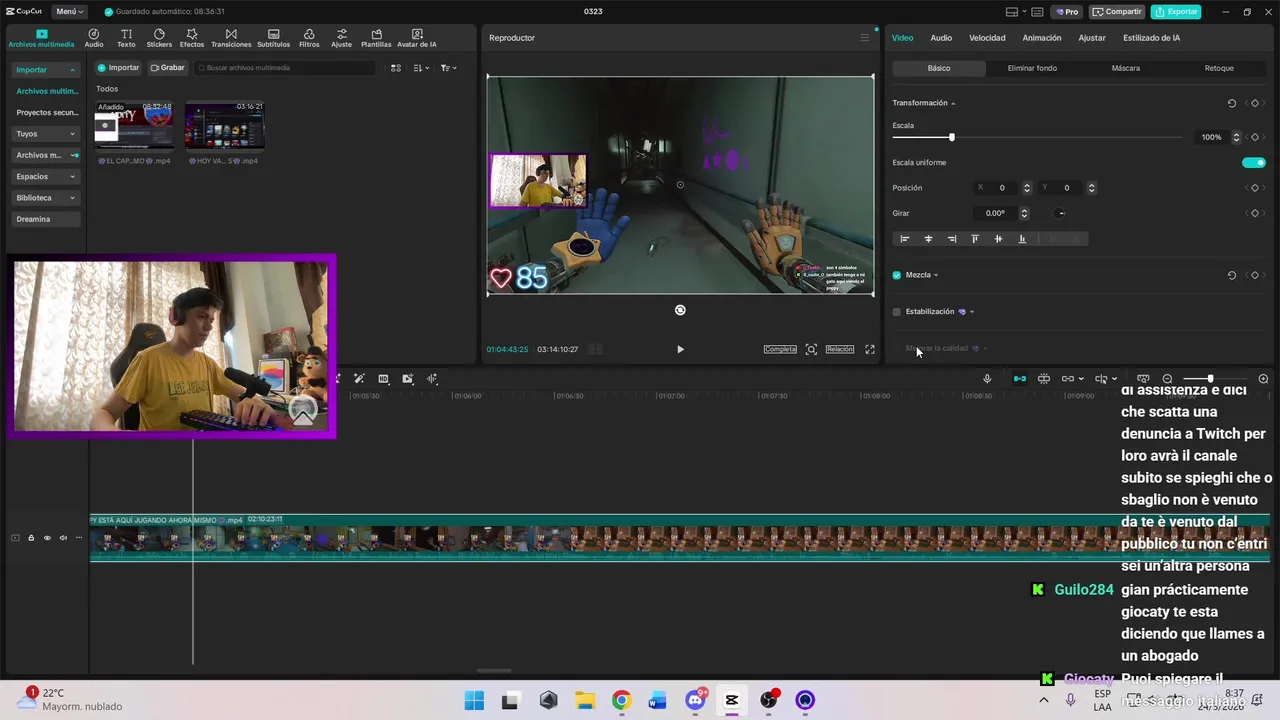
Task: Open the Stickers library
Action: click(x=159, y=38)
